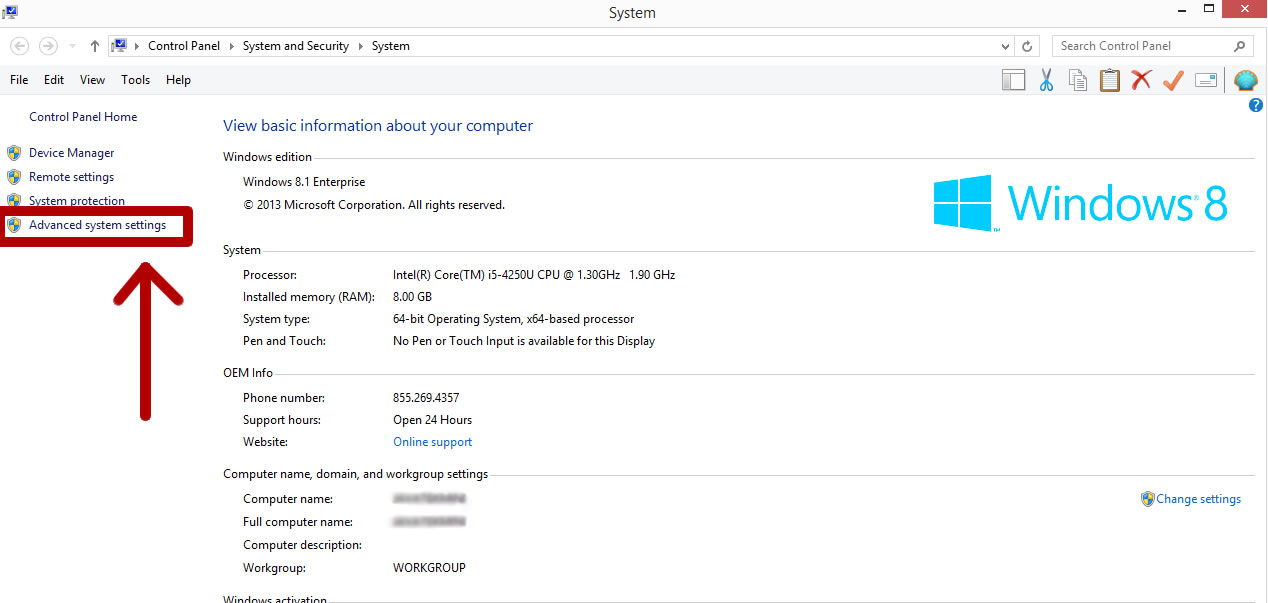
Task: Click the Cut scissors toolbar icon
Action: click(1046, 81)
